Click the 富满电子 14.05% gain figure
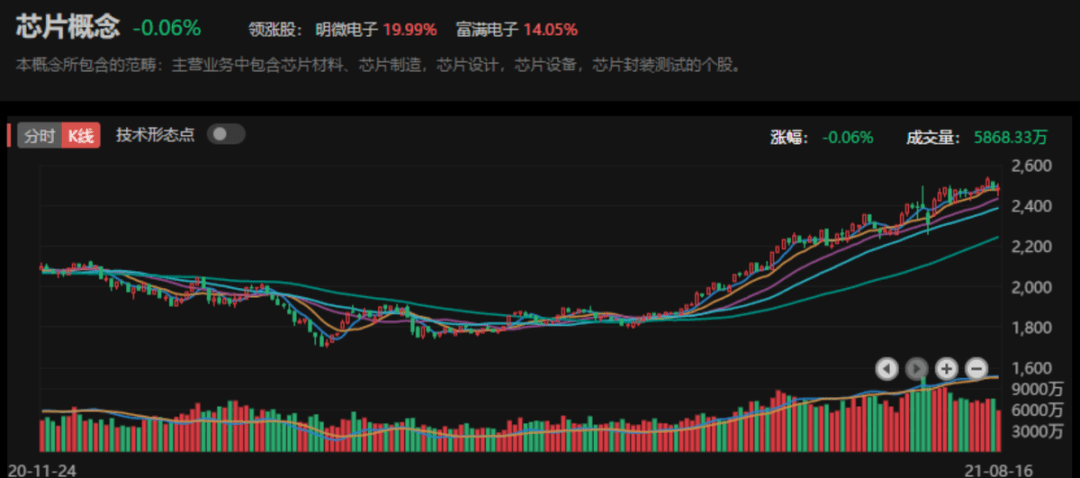Viewport: 1080px width, 478px height. (550, 30)
